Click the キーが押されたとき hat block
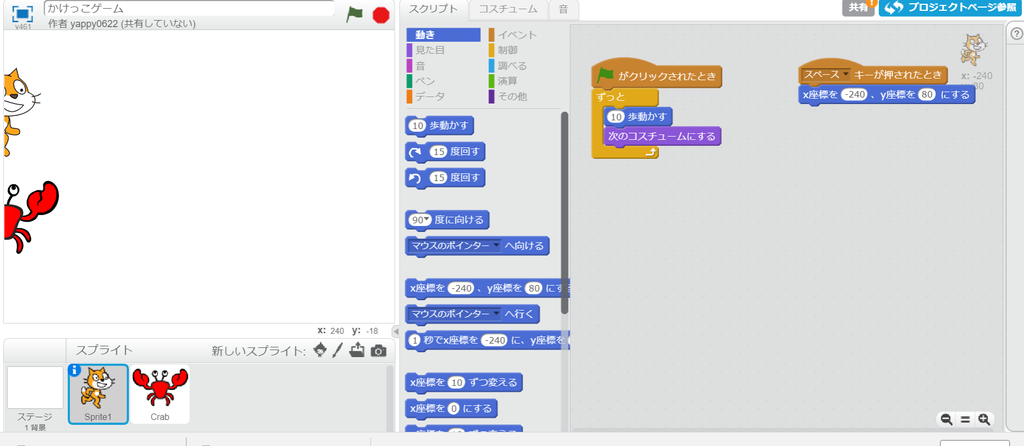1024x446 pixels. pos(874,74)
